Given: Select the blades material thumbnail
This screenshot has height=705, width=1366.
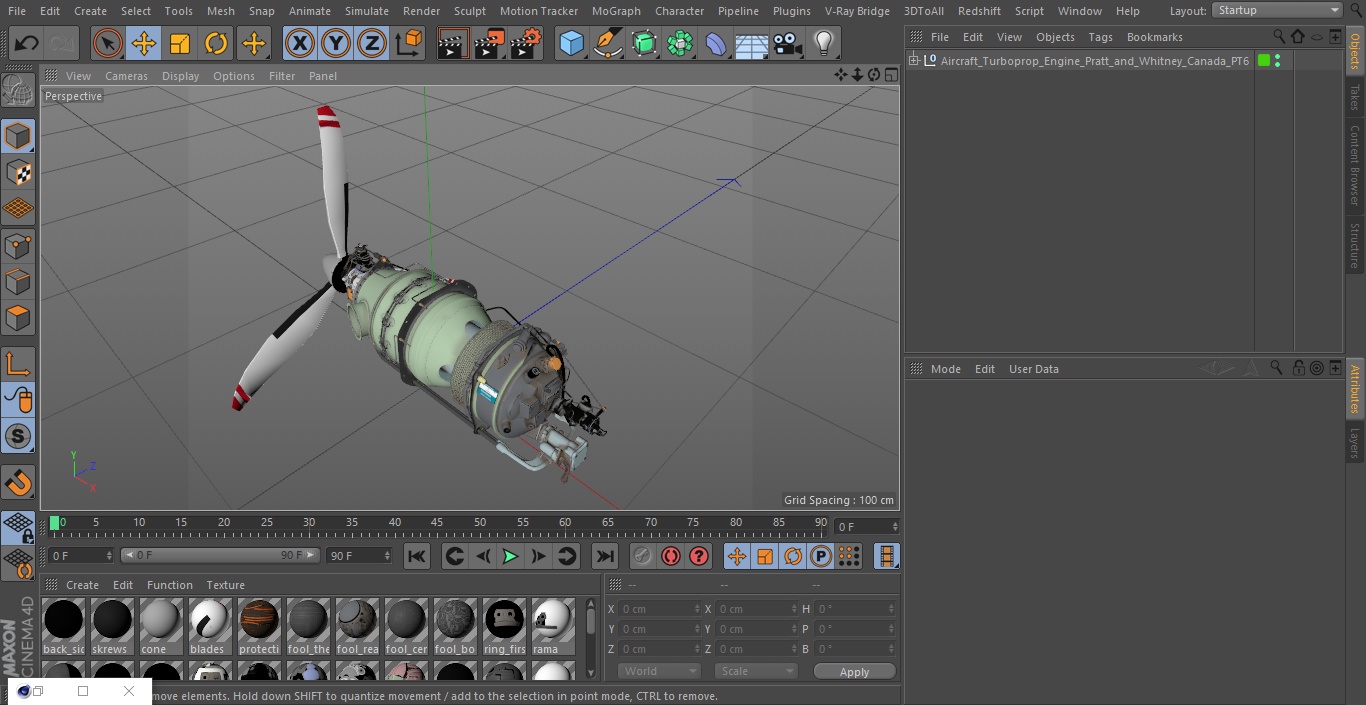Looking at the screenshot, I should (x=209, y=626).
